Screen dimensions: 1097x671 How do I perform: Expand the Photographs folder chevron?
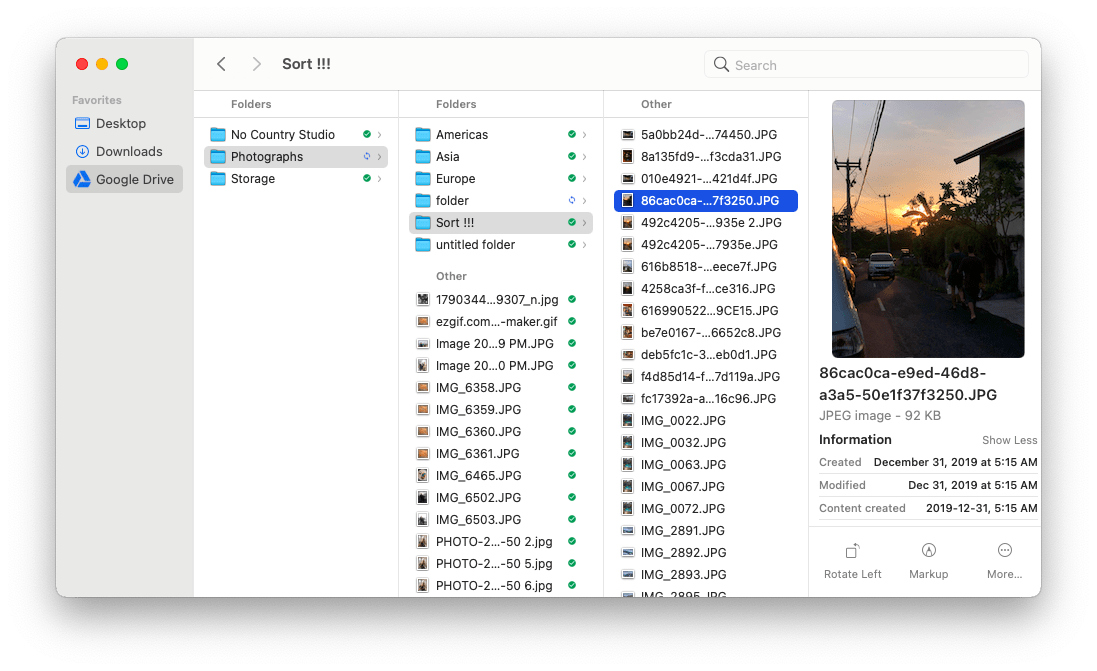click(380, 157)
